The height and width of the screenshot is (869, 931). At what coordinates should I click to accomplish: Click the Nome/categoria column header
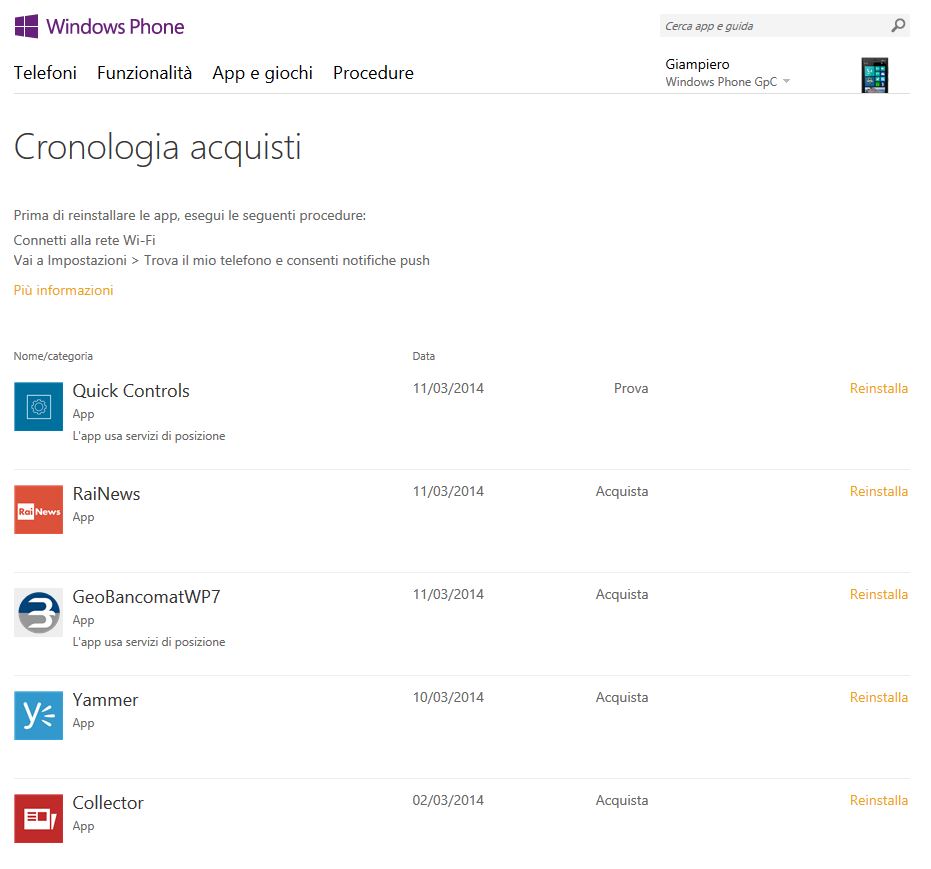tap(53, 356)
